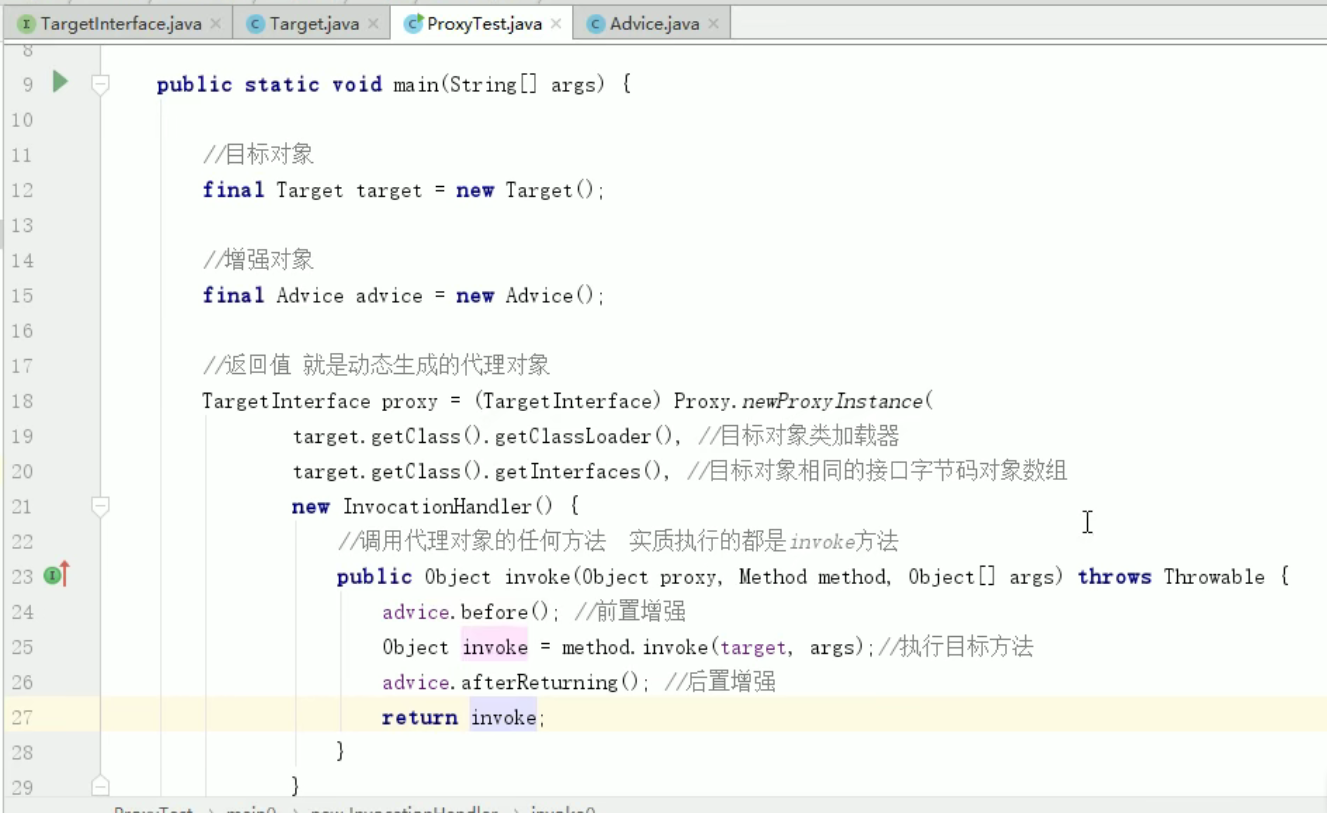Run main with the green arrow on line 9
The image size is (1327, 813).
(x=60, y=82)
